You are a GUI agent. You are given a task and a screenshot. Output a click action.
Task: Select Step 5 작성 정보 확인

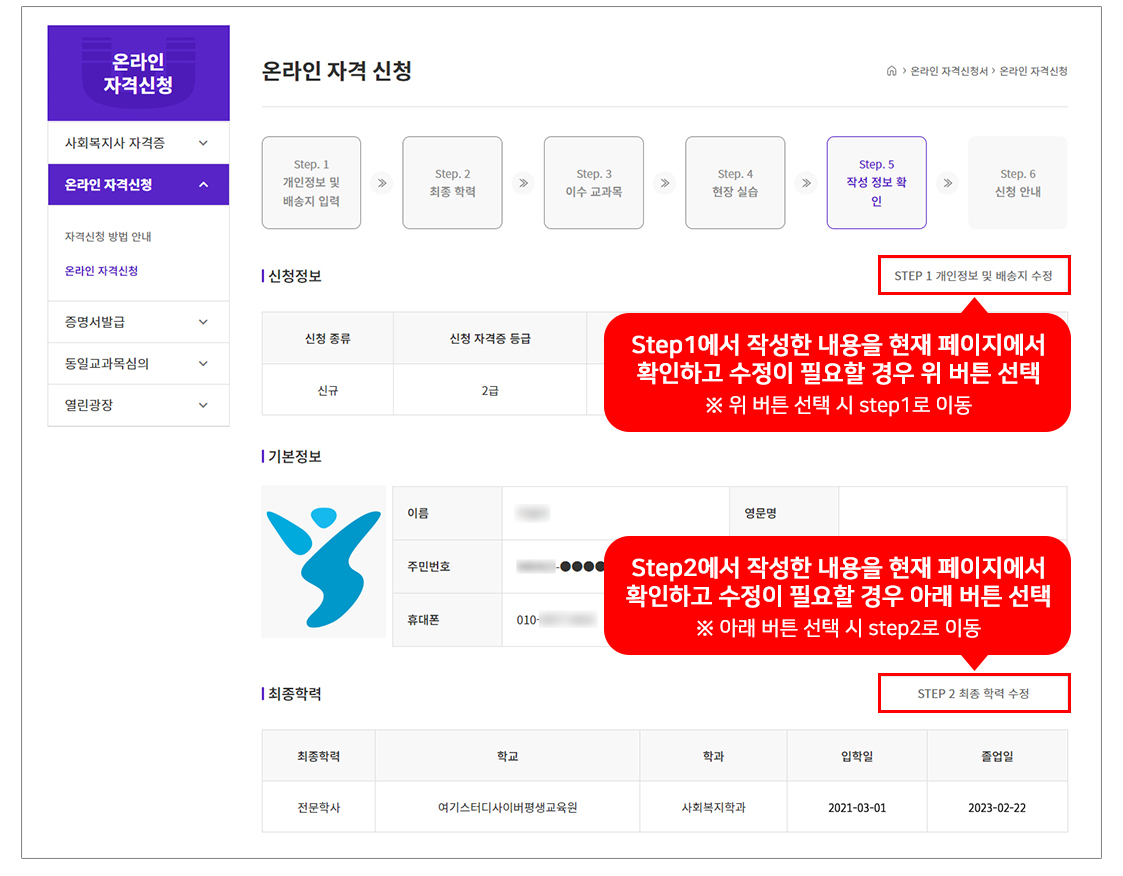(x=876, y=183)
